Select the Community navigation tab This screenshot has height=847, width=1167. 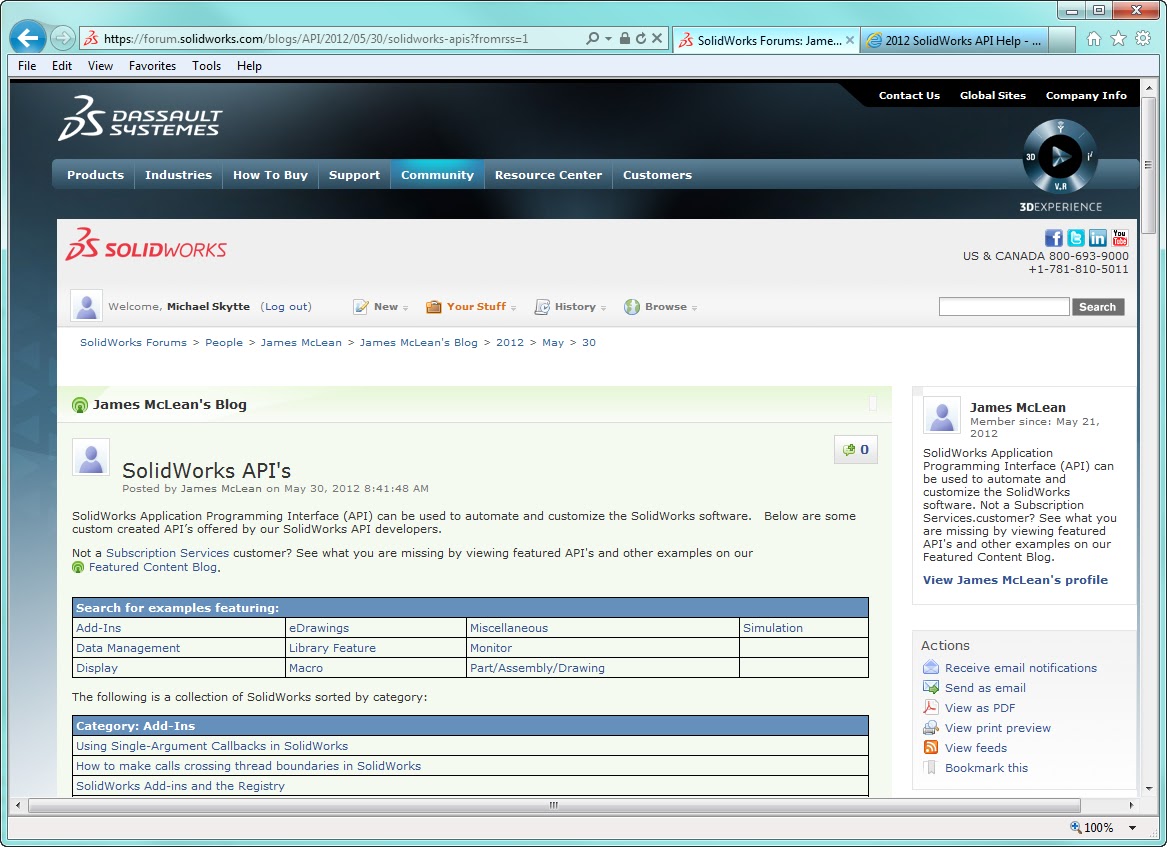click(x=438, y=175)
